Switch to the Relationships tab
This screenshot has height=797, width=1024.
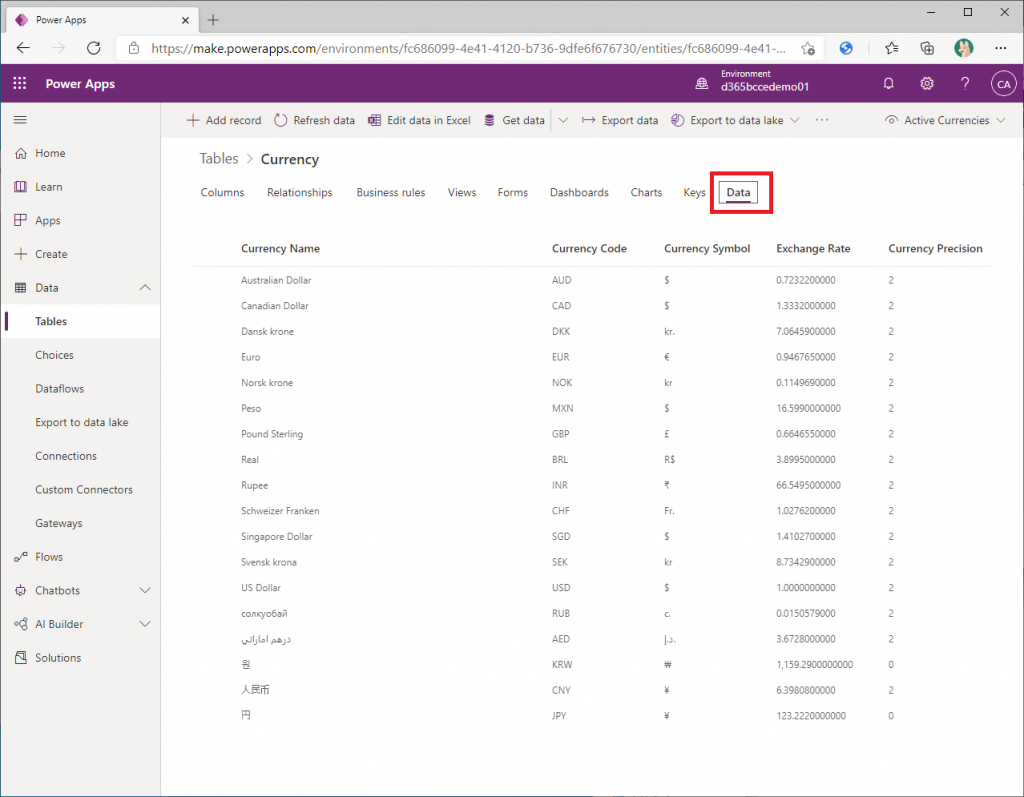pos(300,193)
